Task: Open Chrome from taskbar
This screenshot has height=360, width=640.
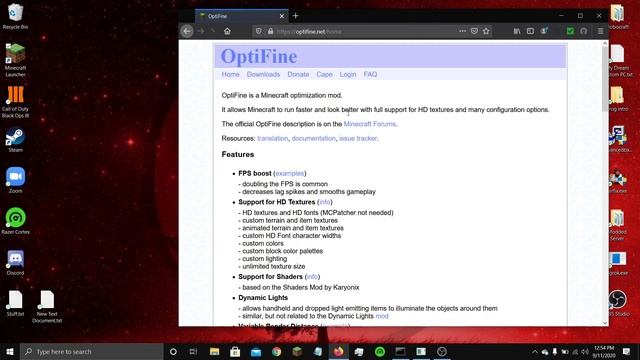Action: (x=276, y=351)
